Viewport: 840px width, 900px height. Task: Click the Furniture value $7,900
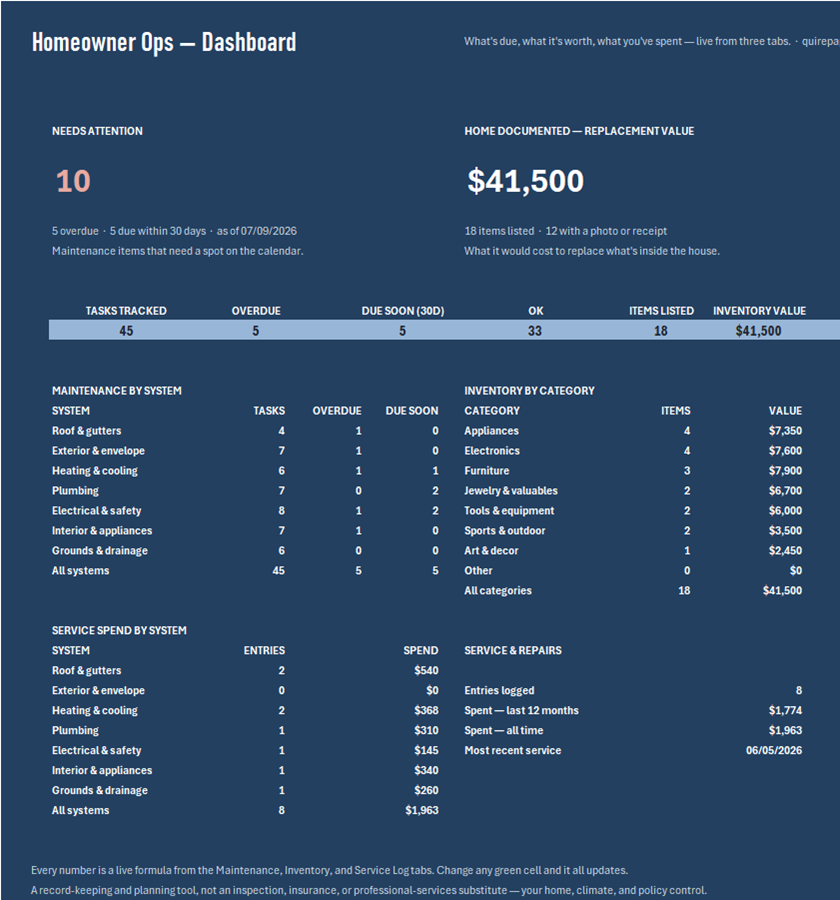[x=785, y=471]
